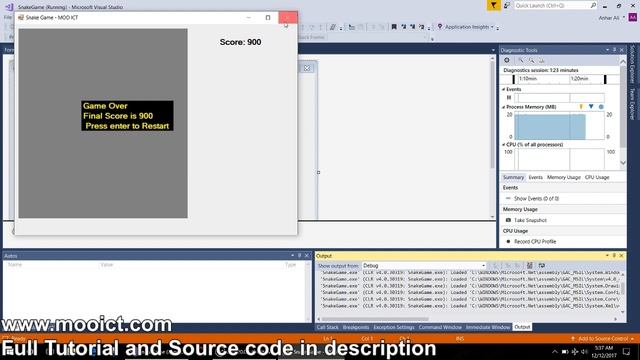The height and width of the screenshot is (360, 640).
Task: Click the Score: 900 label
Action: click(x=240, y=42)
